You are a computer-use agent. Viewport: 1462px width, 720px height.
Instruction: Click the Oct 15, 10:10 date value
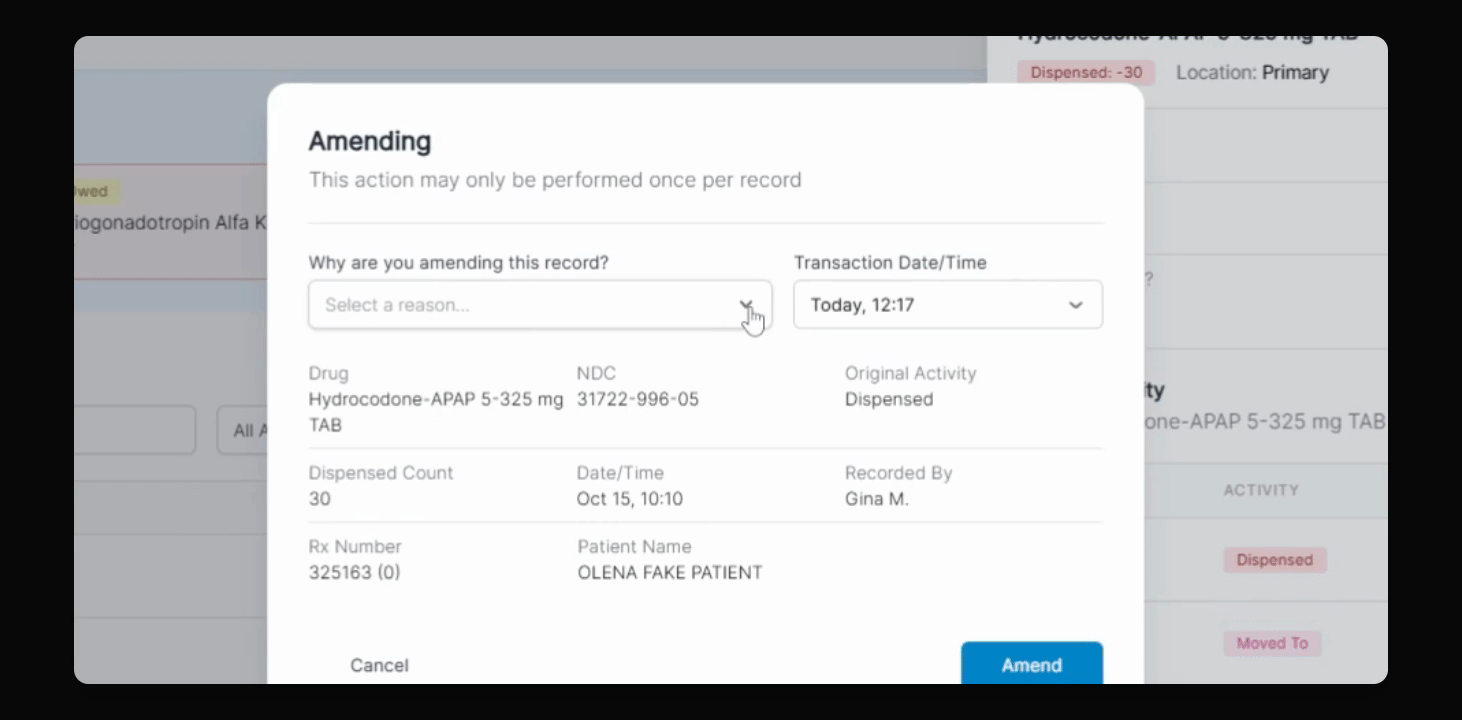[x=630, y=498]
